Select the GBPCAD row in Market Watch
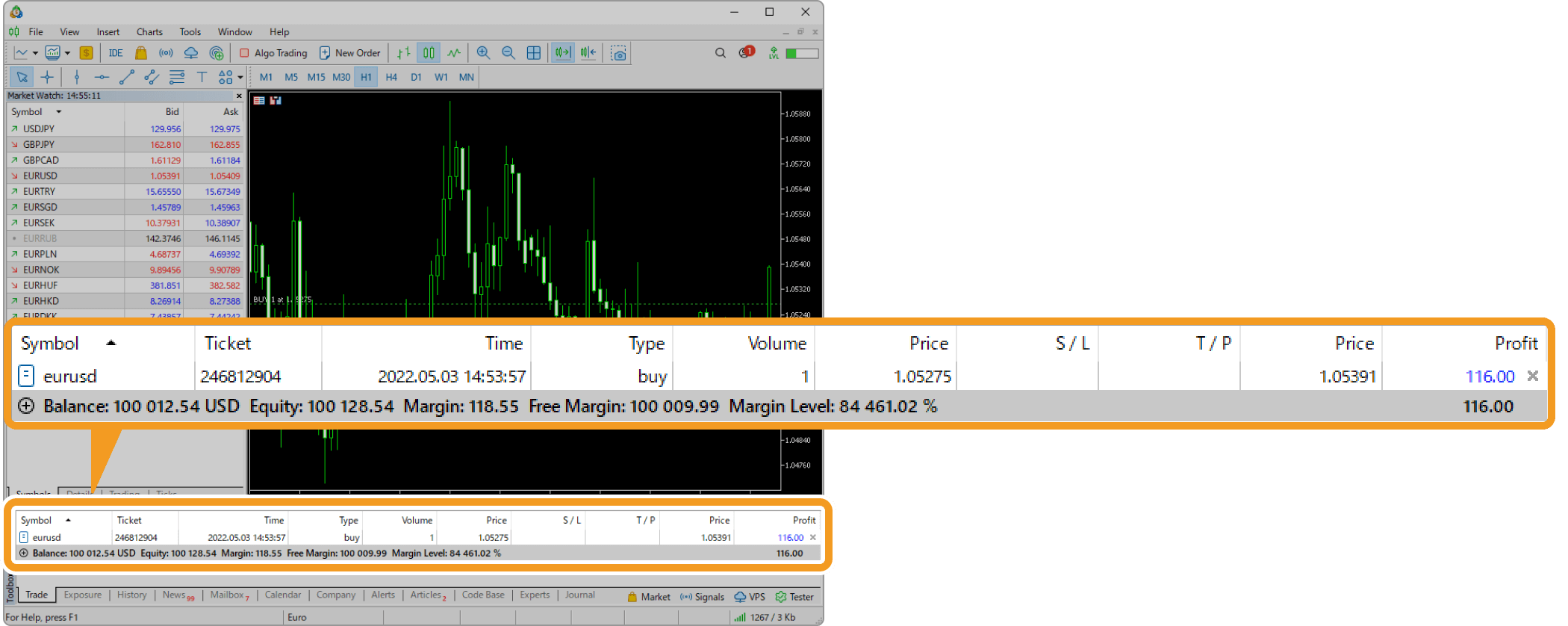This screenshot has height=626, width=1568. [x=125, y=160]
